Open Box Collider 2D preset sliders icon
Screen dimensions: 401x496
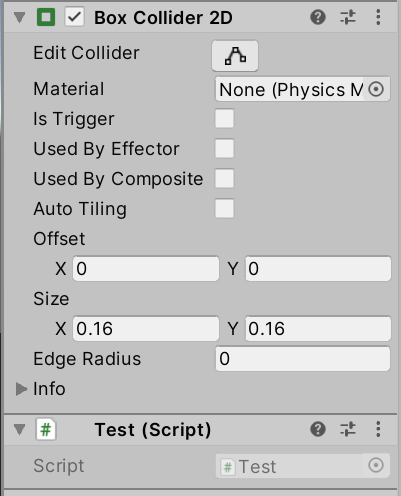click(348, 17)
